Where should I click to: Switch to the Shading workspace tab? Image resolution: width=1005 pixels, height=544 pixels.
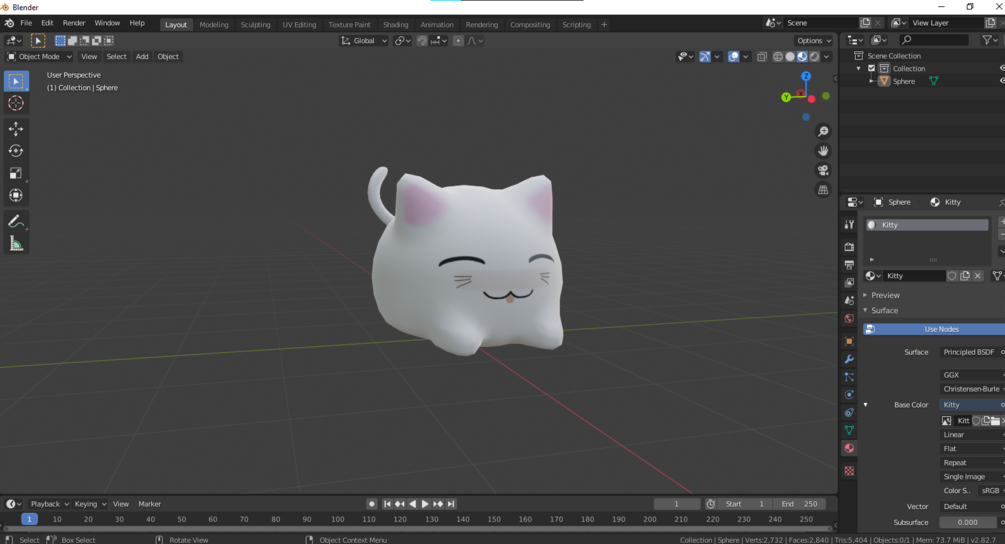tap(395, 24)
